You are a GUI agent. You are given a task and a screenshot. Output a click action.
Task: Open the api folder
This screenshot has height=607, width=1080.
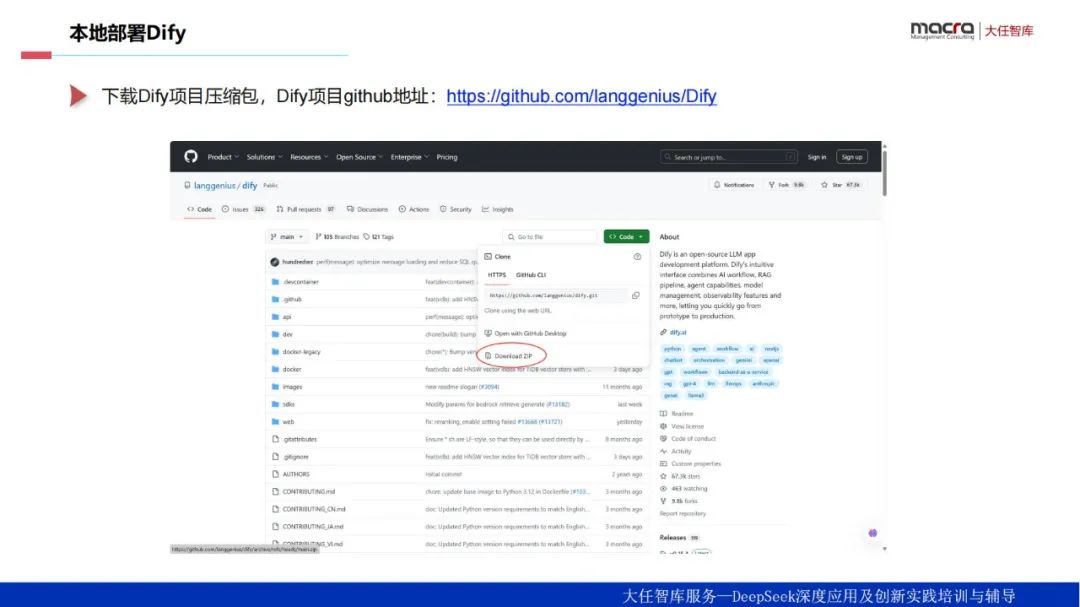(287, 317)
